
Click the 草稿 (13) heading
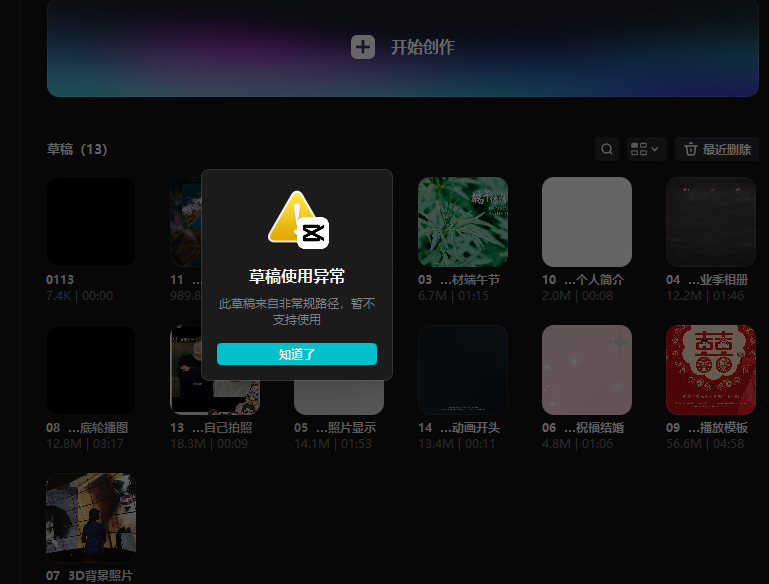77,149
